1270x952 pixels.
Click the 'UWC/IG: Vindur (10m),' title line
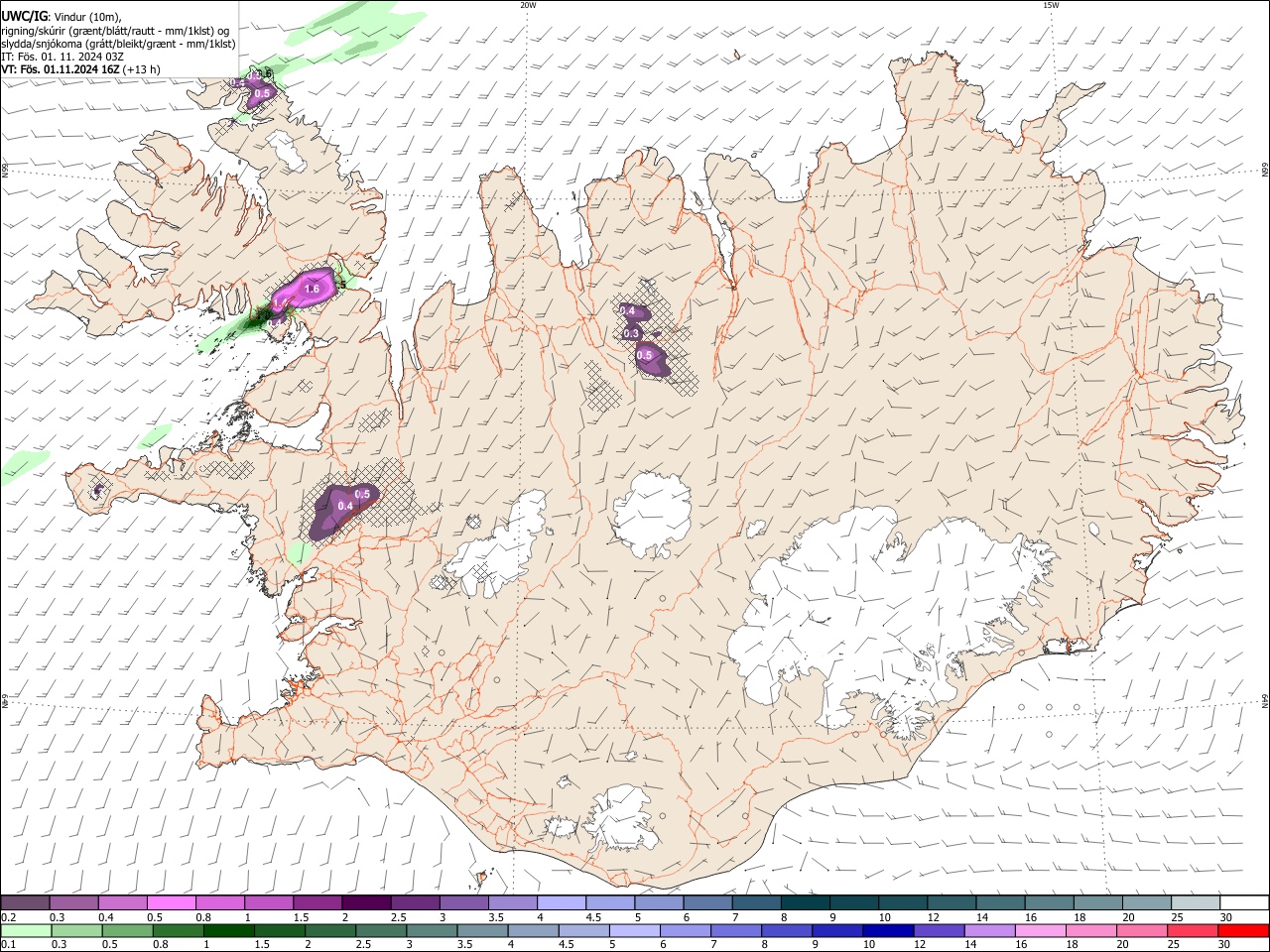point(62,16)
